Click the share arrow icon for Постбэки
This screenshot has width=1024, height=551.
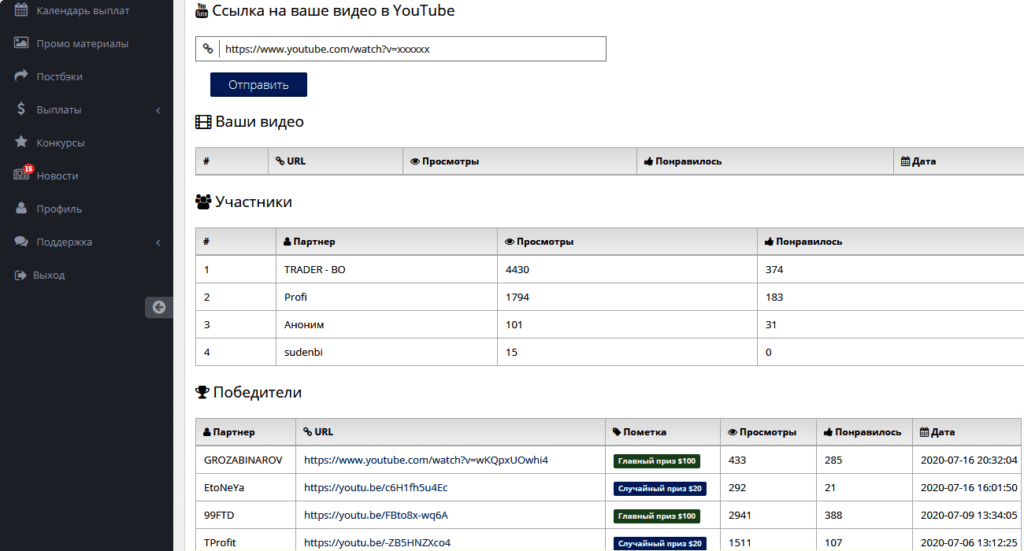pyautogui.click(x=20, y=76)
